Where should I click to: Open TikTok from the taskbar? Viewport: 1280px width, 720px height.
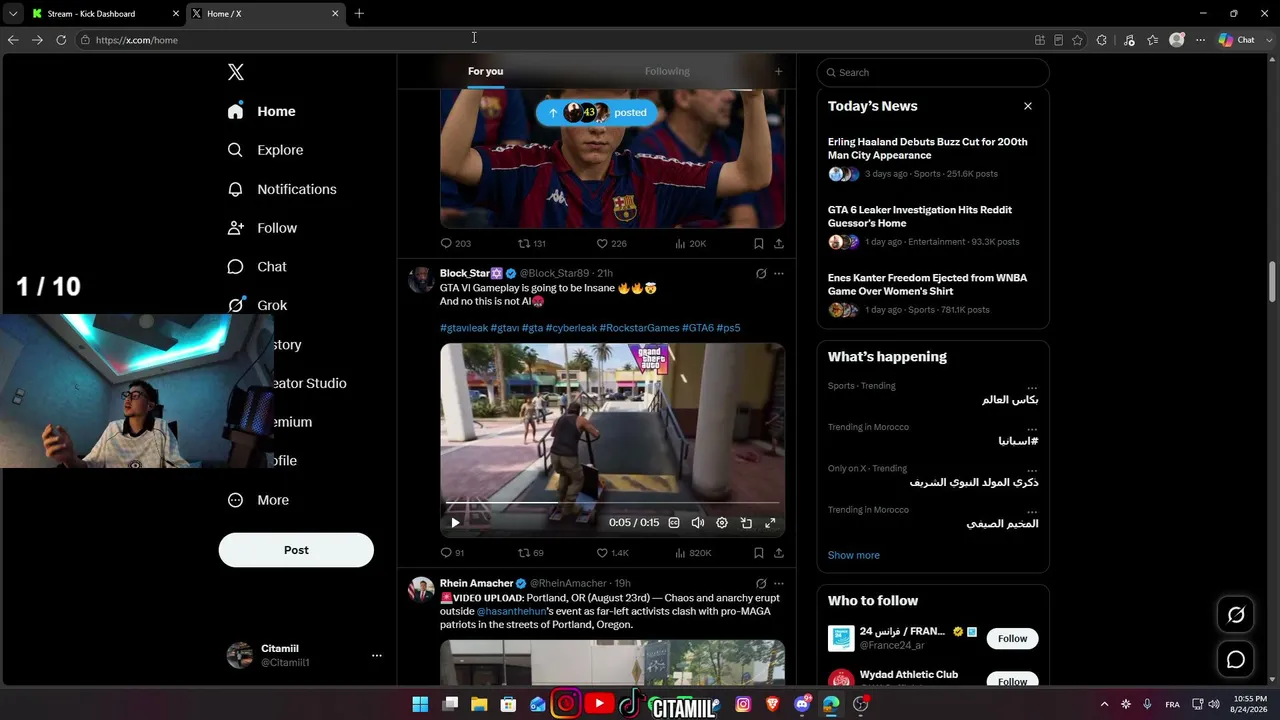pyautogui.click(x=629, y=704)
